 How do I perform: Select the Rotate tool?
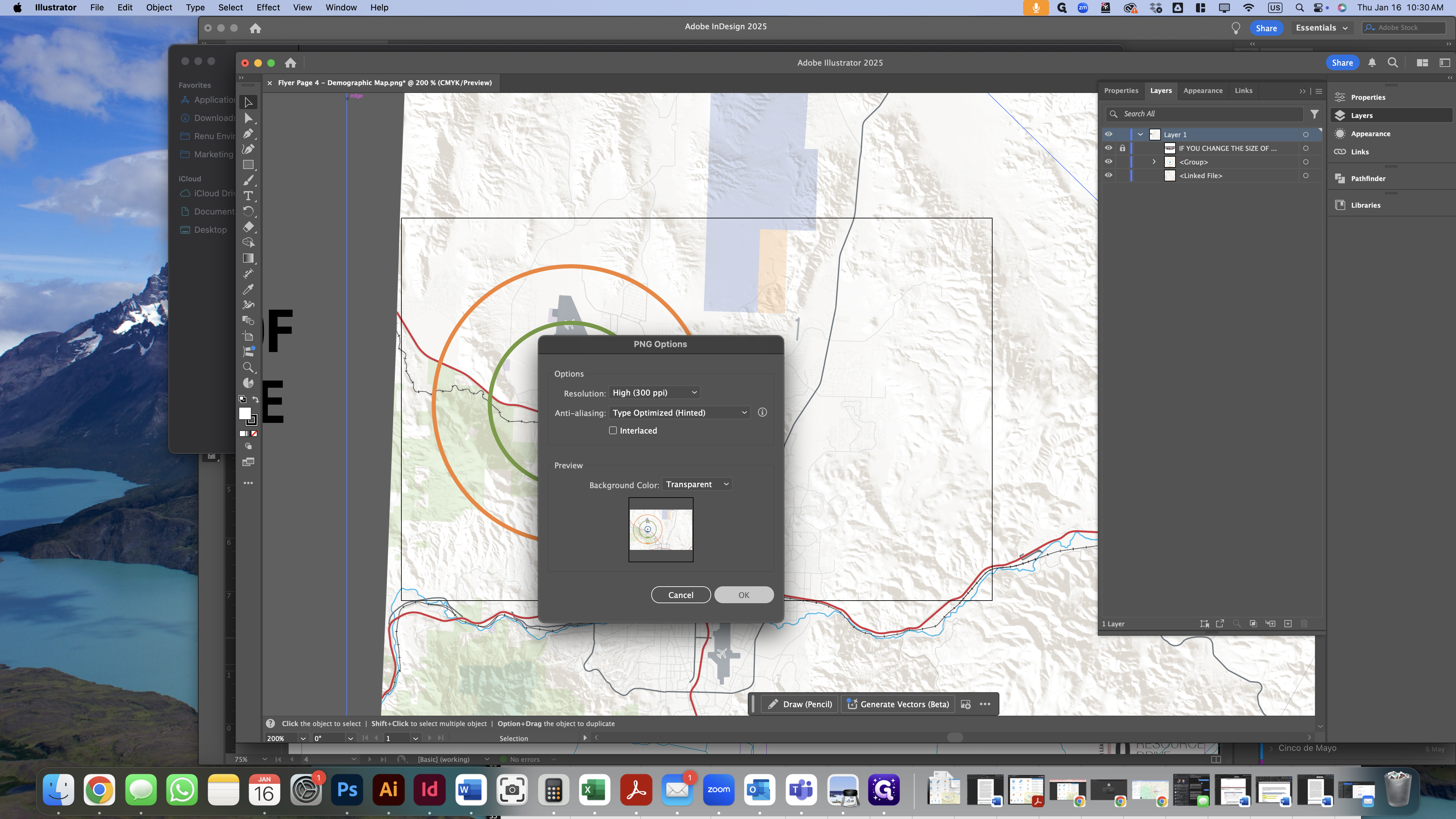248,211
